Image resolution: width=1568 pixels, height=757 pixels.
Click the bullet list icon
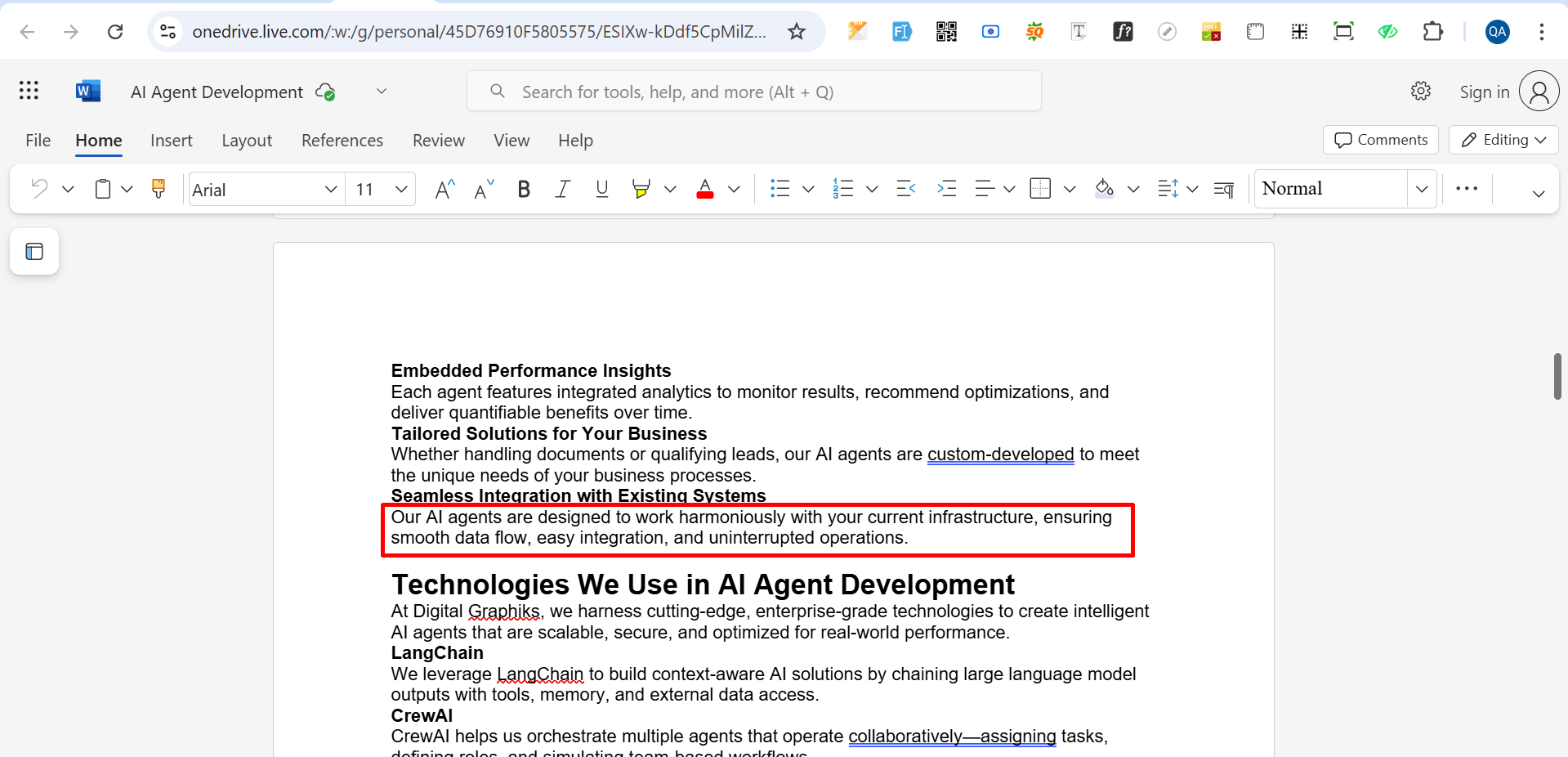pyautogui.click(x=780, y=189)
